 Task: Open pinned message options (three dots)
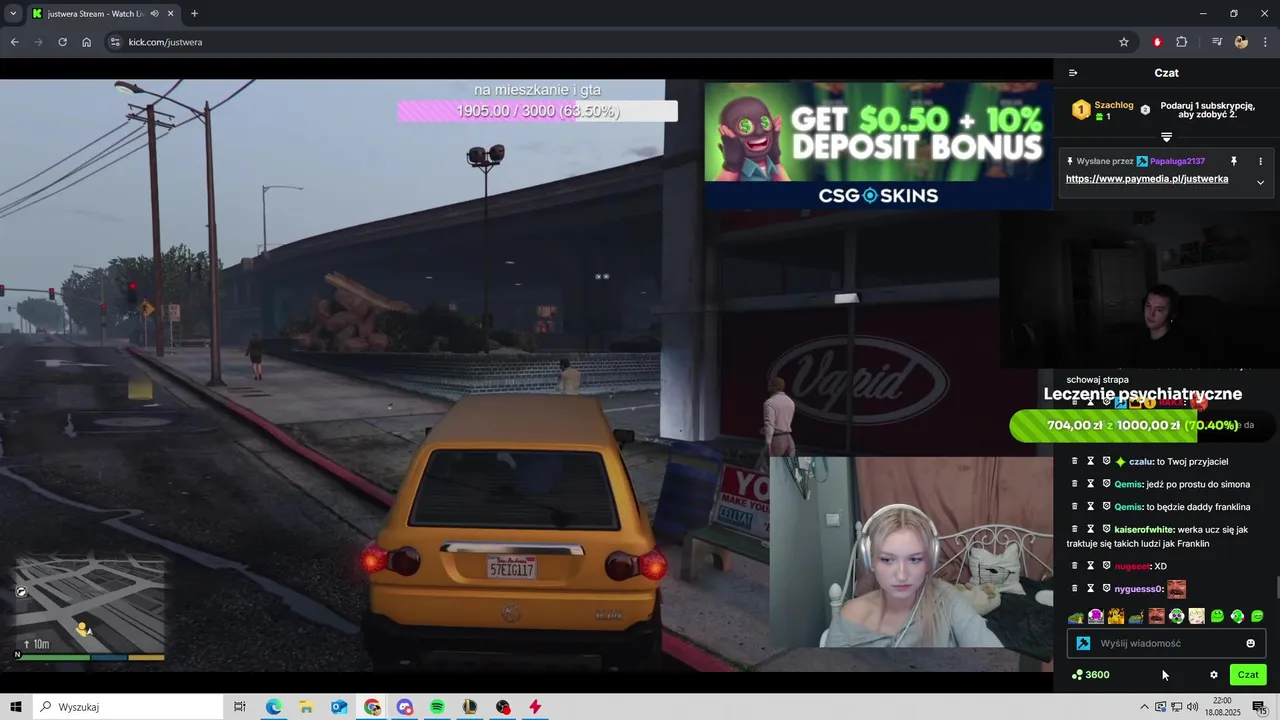tap(1260, 161)
